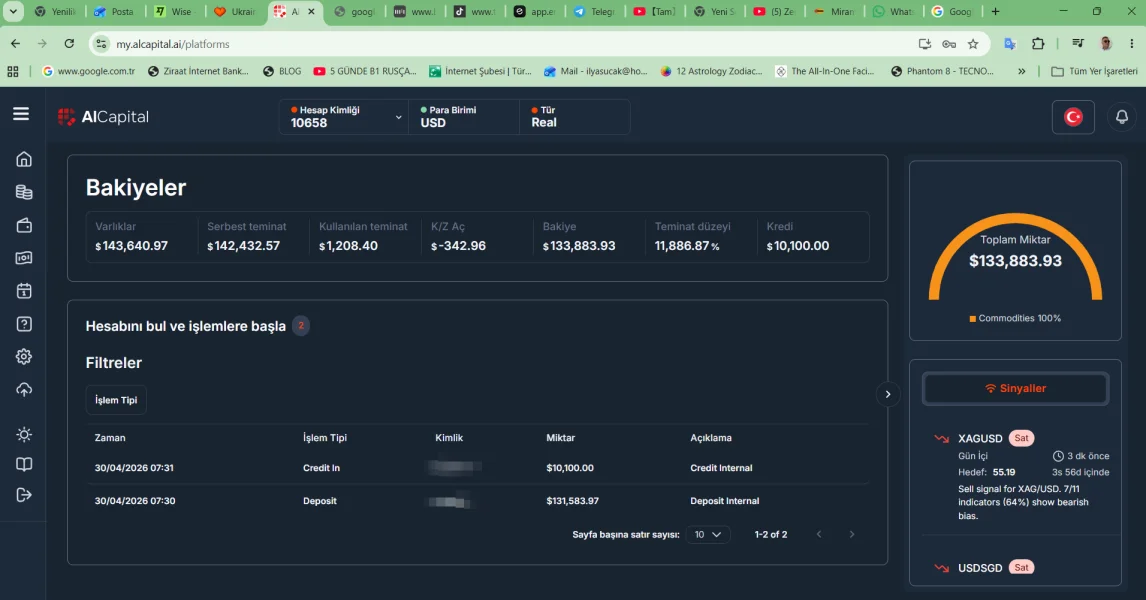This screenshot has height=600, width=1146.
Task: Switch language with Turkish flag button
Action: 1073,117
